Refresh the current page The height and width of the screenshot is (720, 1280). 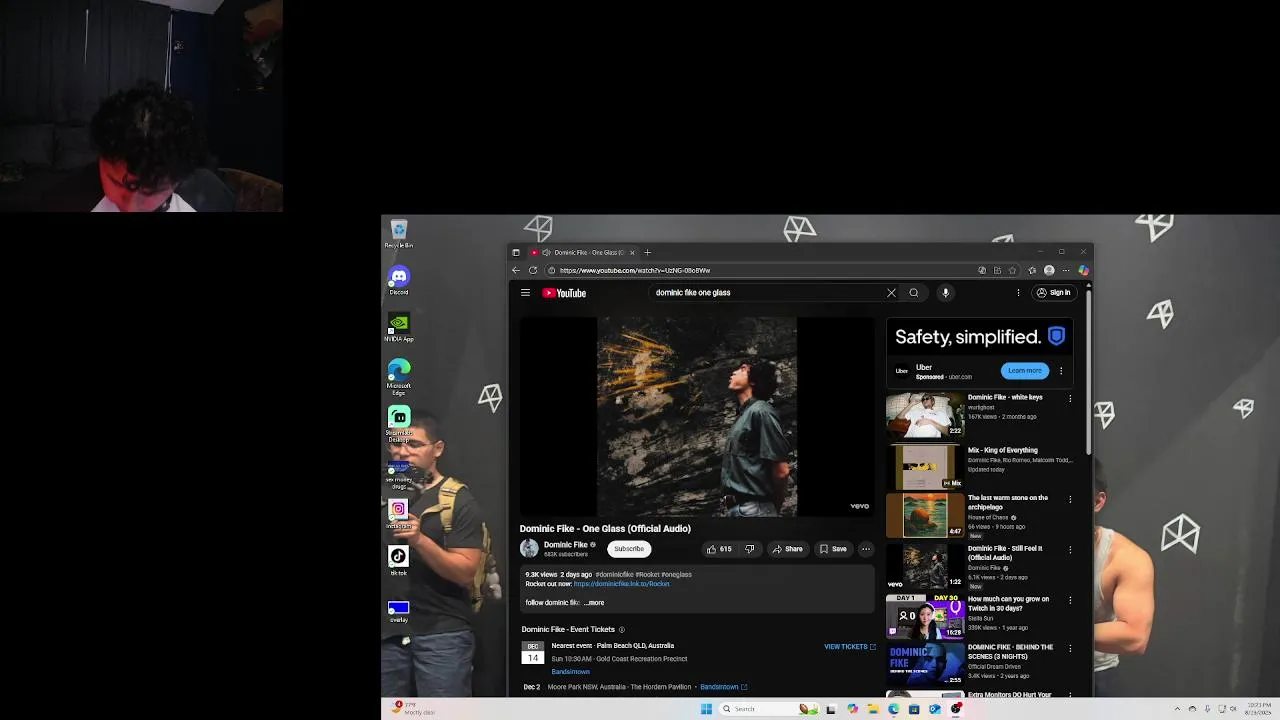(533, 270)
